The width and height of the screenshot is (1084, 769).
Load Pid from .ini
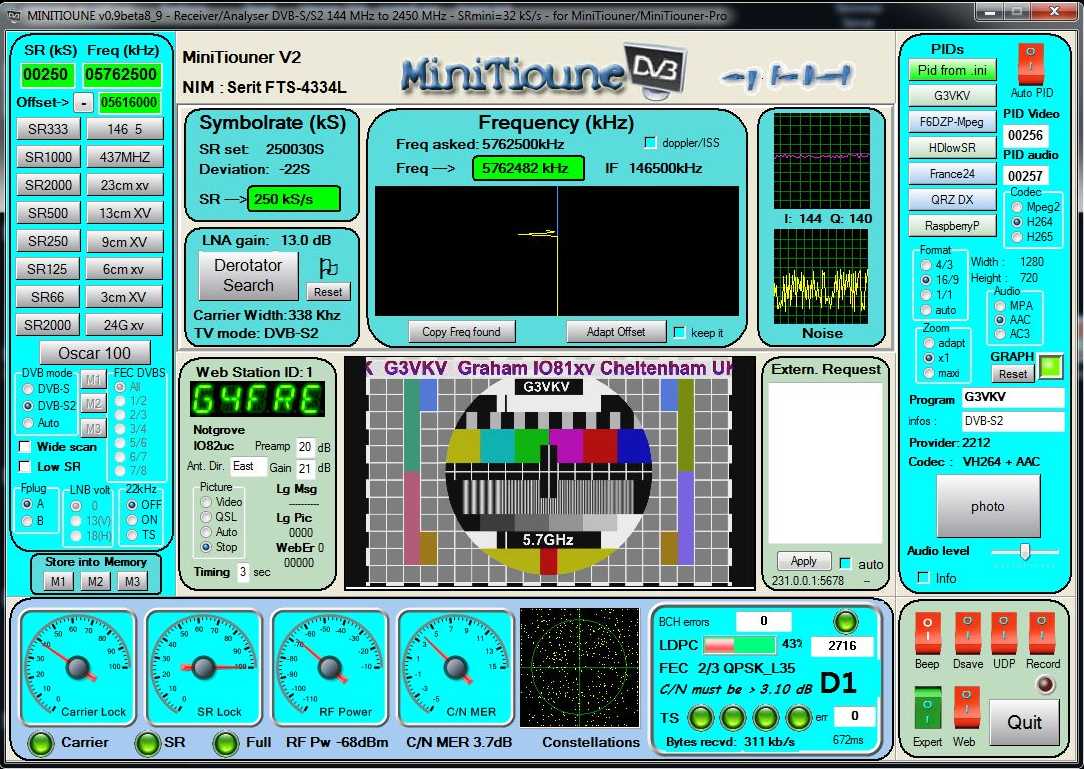pos(952,71)
